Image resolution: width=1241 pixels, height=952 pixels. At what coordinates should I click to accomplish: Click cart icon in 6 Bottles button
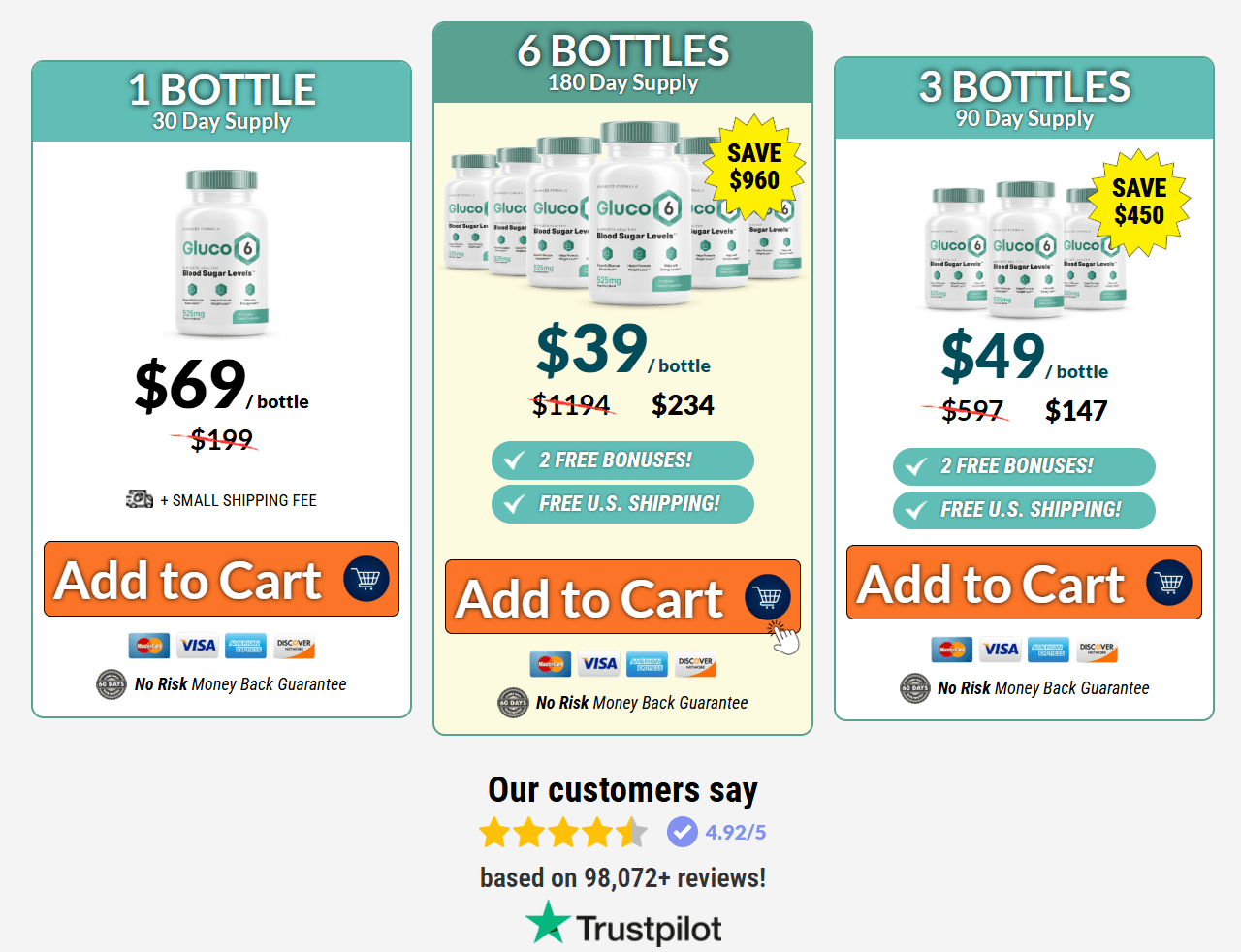pyautogui.click(x=768, y=597)
